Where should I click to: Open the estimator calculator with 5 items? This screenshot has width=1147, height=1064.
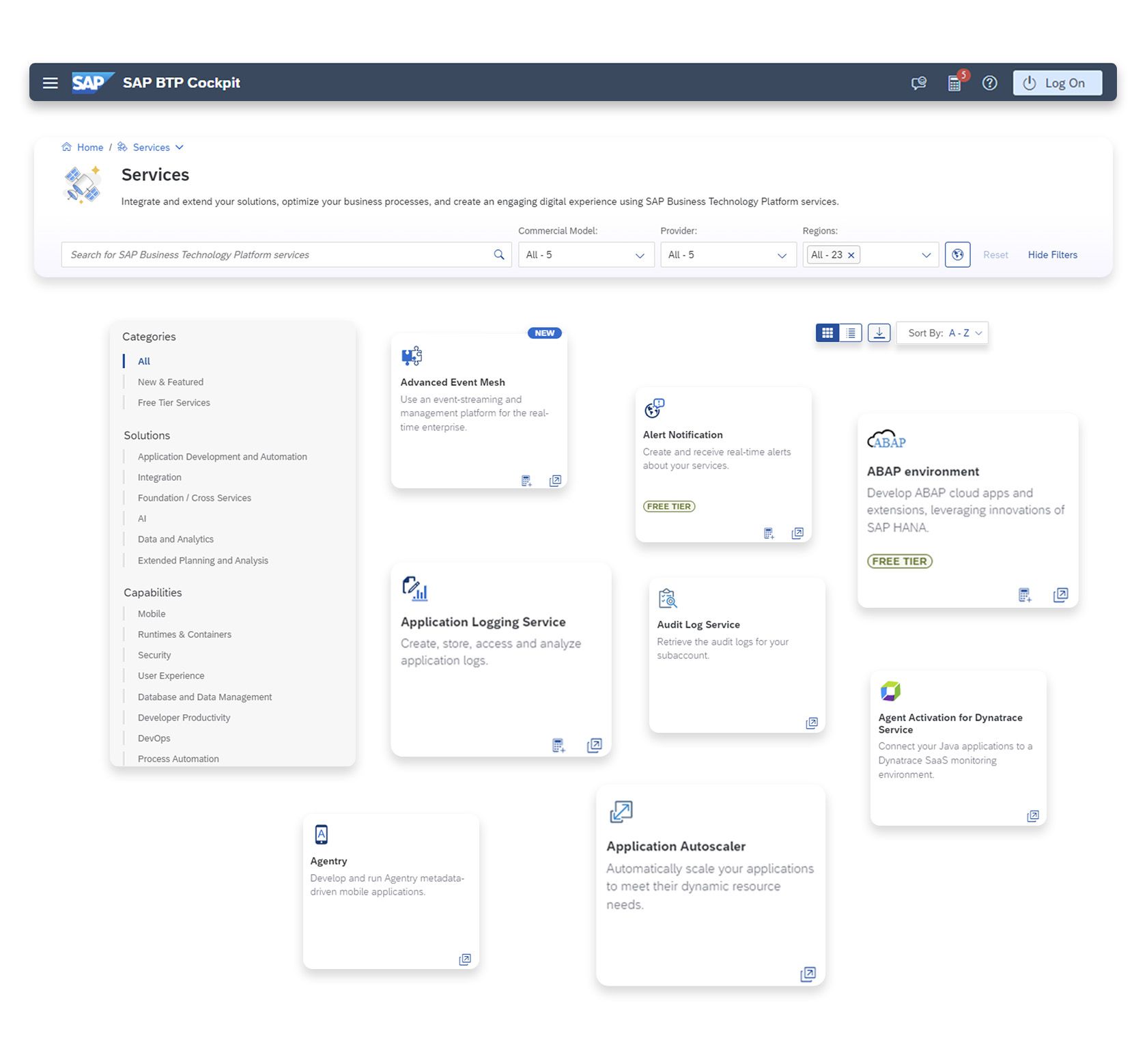(954, 84)
